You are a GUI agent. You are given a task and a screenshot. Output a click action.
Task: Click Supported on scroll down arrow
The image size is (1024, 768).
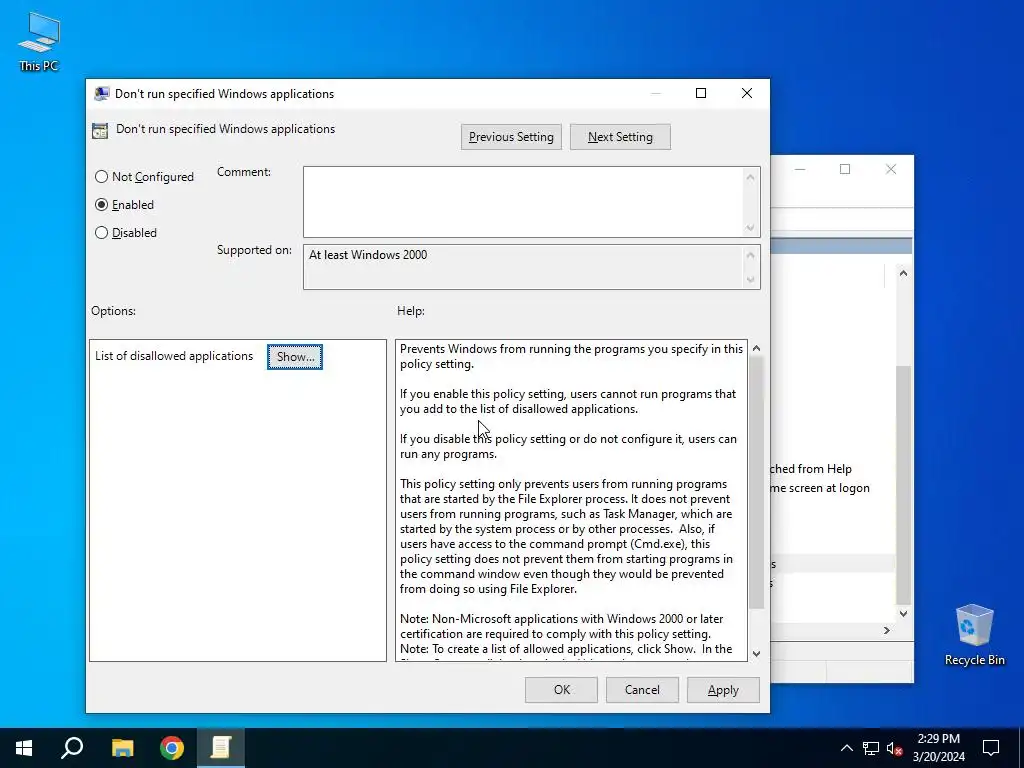click(750, 280)
